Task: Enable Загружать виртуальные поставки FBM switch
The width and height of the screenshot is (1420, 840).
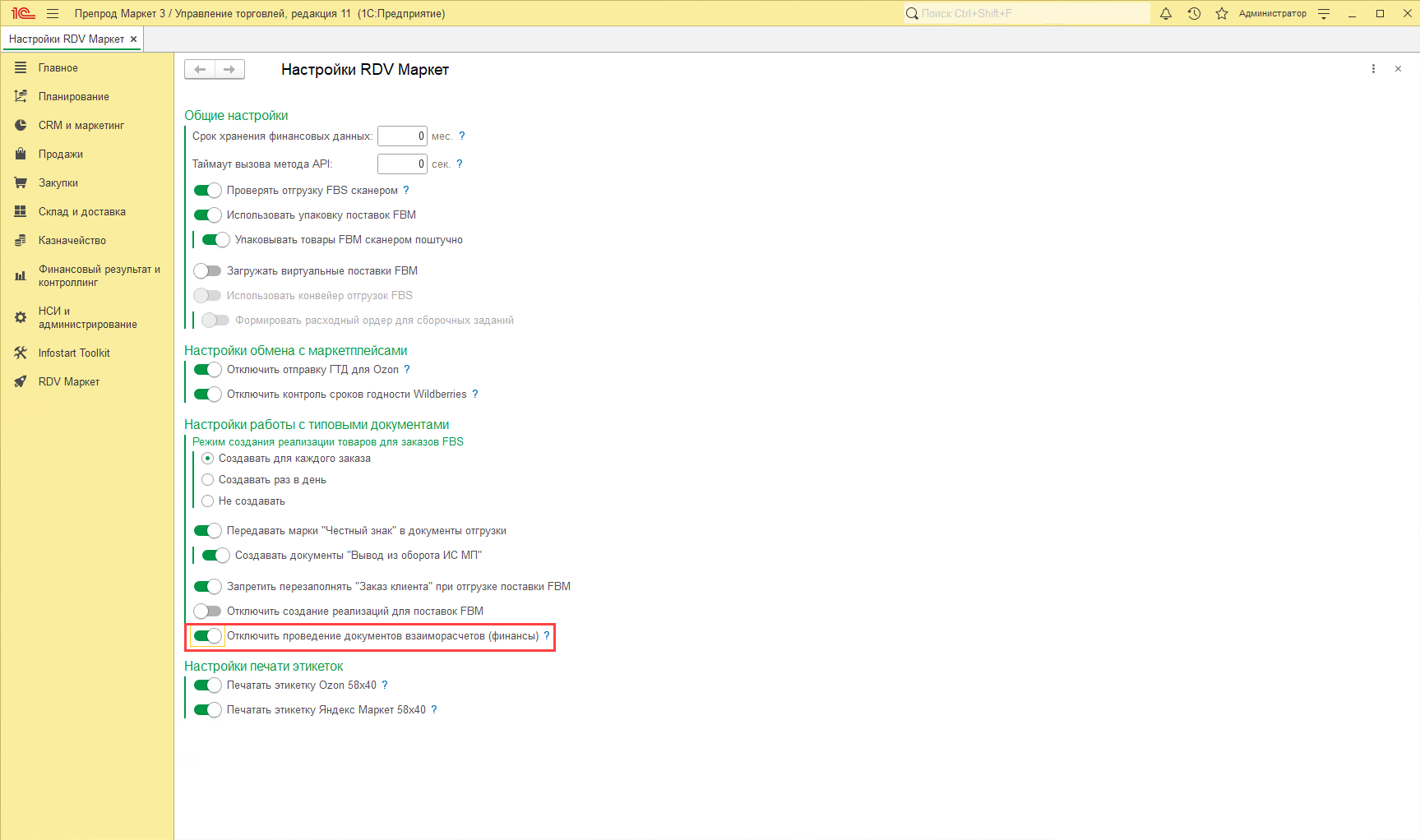Action: [x=208, y=271]
